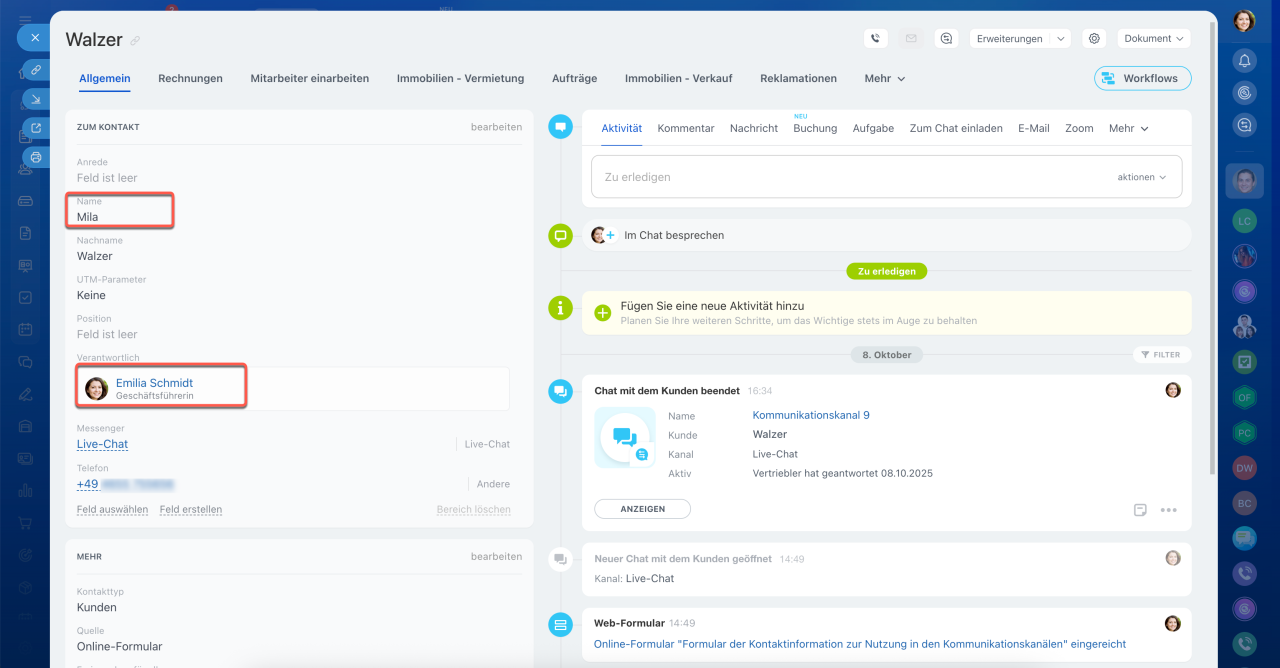
Task: Click the phone call icon in header
Action: (x=875, y=39)
